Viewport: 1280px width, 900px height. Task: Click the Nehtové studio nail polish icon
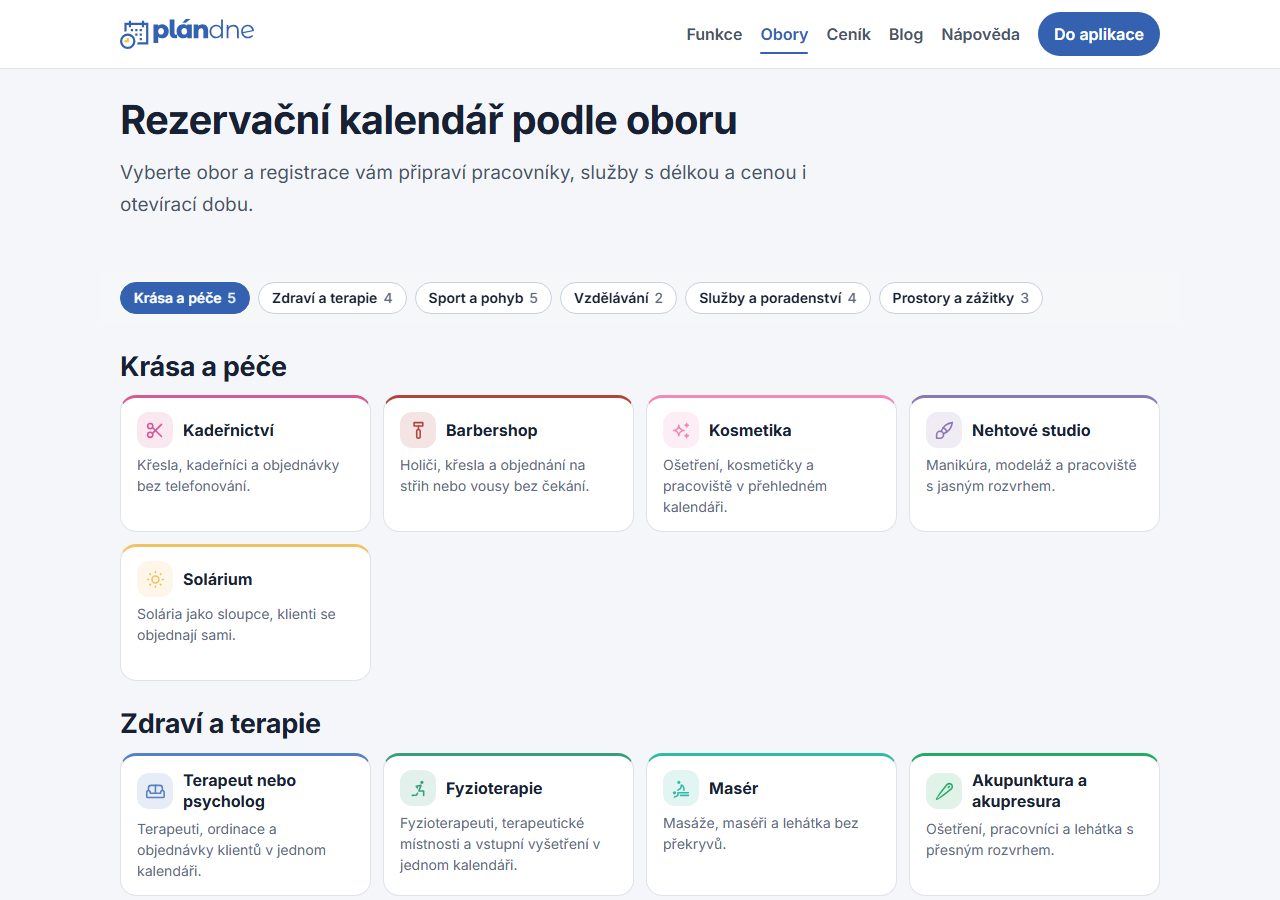(943, 430)
